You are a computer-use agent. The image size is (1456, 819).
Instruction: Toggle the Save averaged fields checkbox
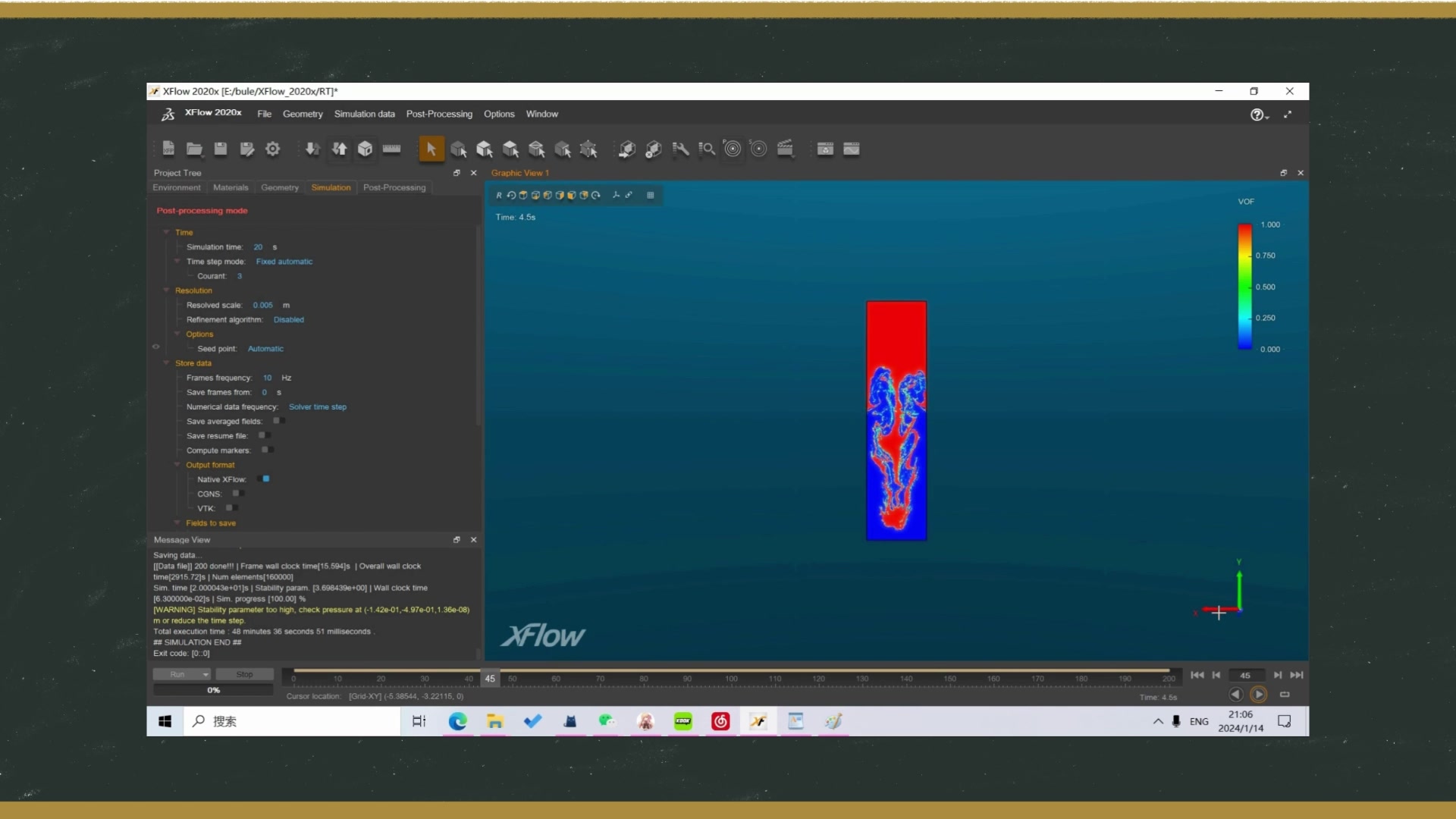(x=278, y=421)
